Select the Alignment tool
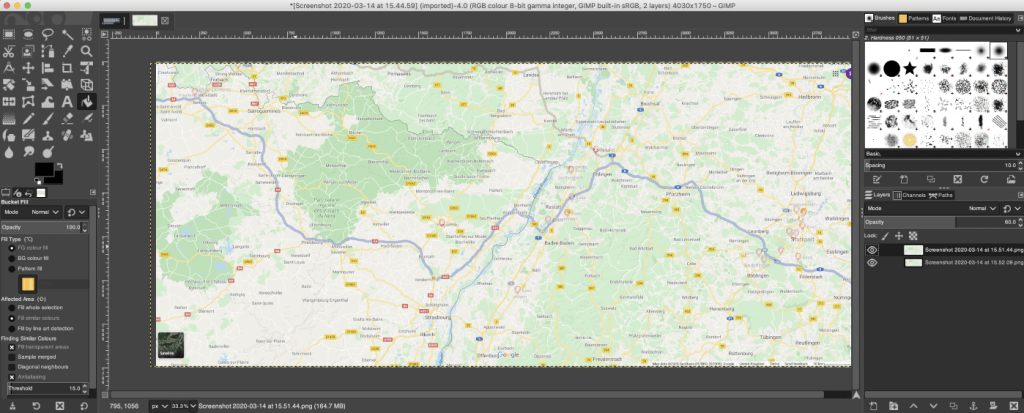 pos(48,68)
